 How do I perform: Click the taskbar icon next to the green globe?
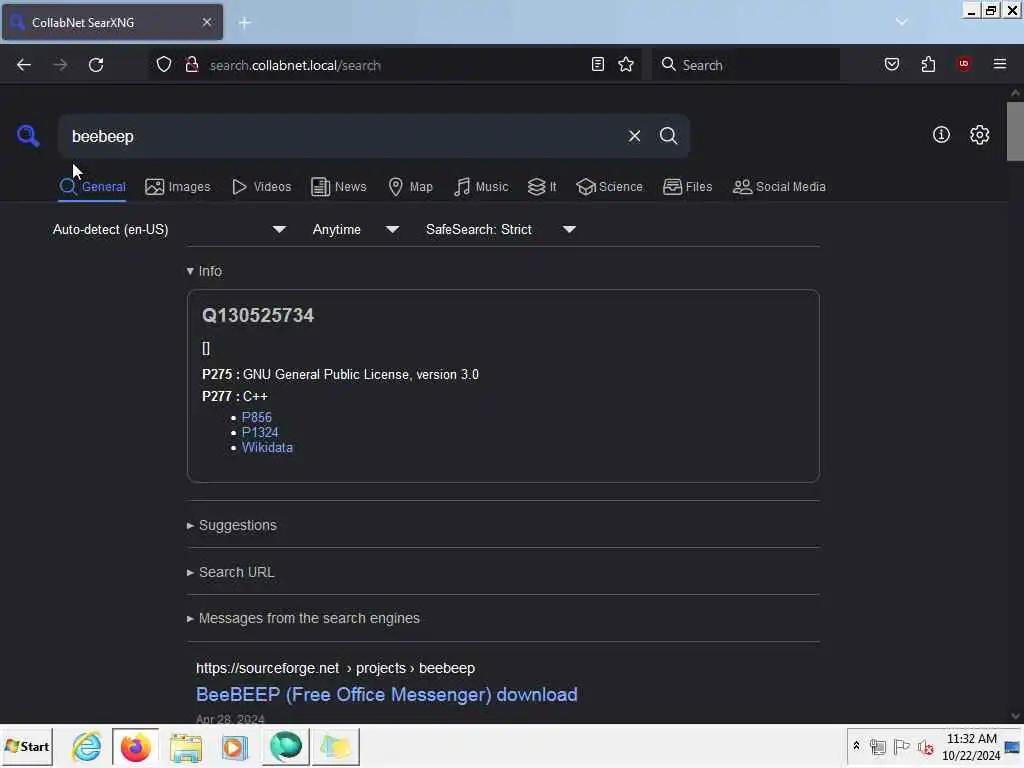point(335,746)
